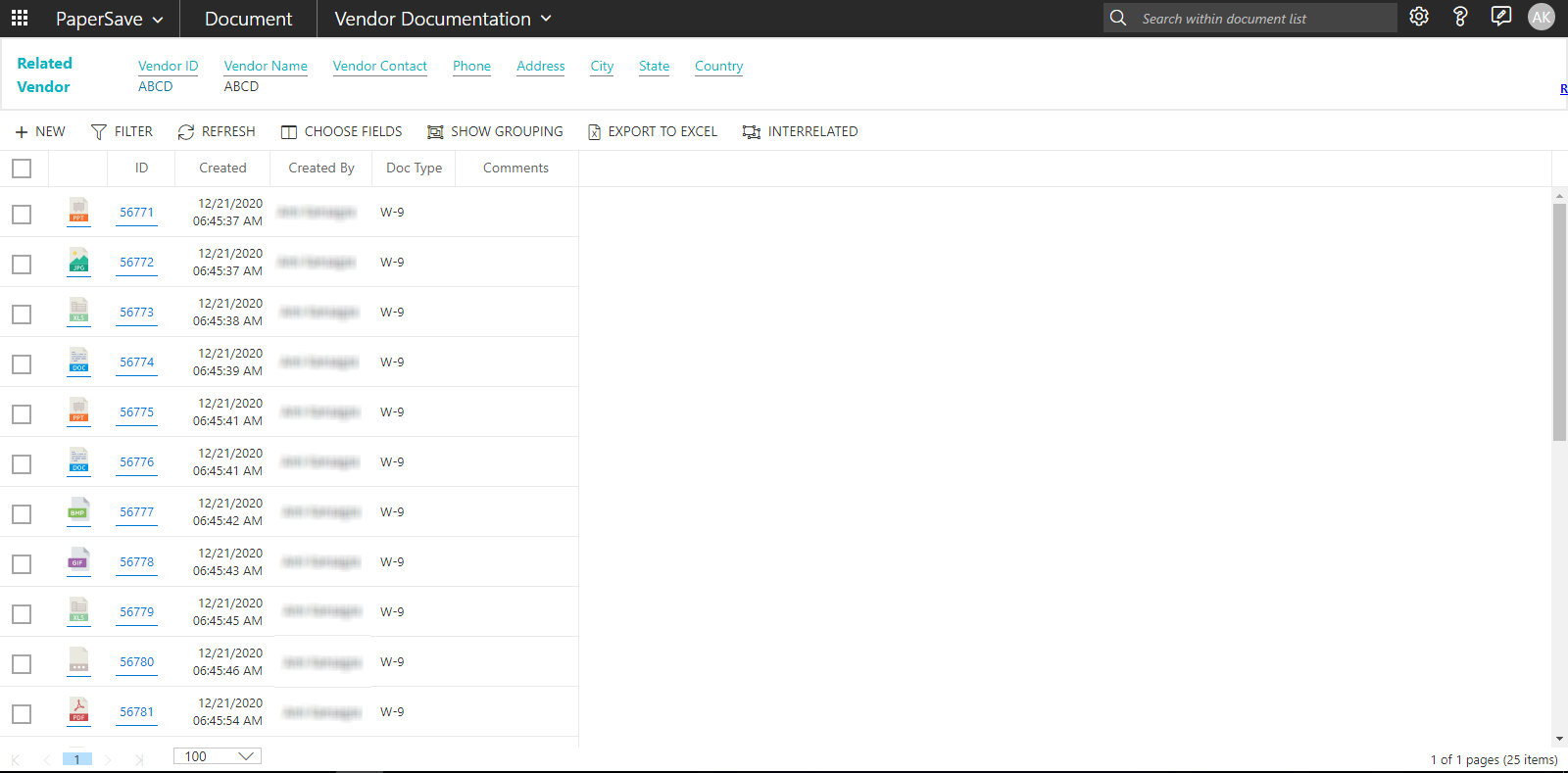Click the Show Grouping button

[495, 131]
